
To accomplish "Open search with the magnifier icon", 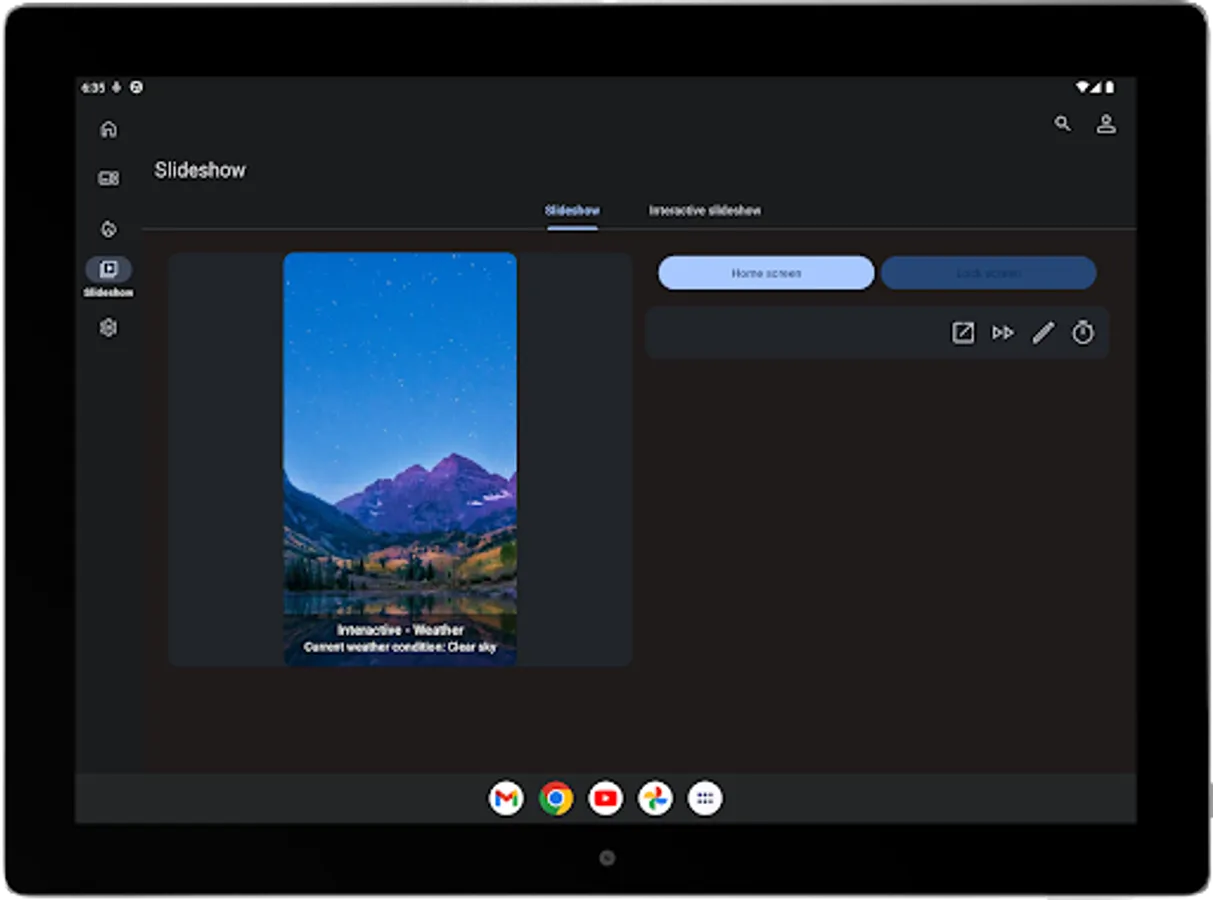I will [1063, 124].
